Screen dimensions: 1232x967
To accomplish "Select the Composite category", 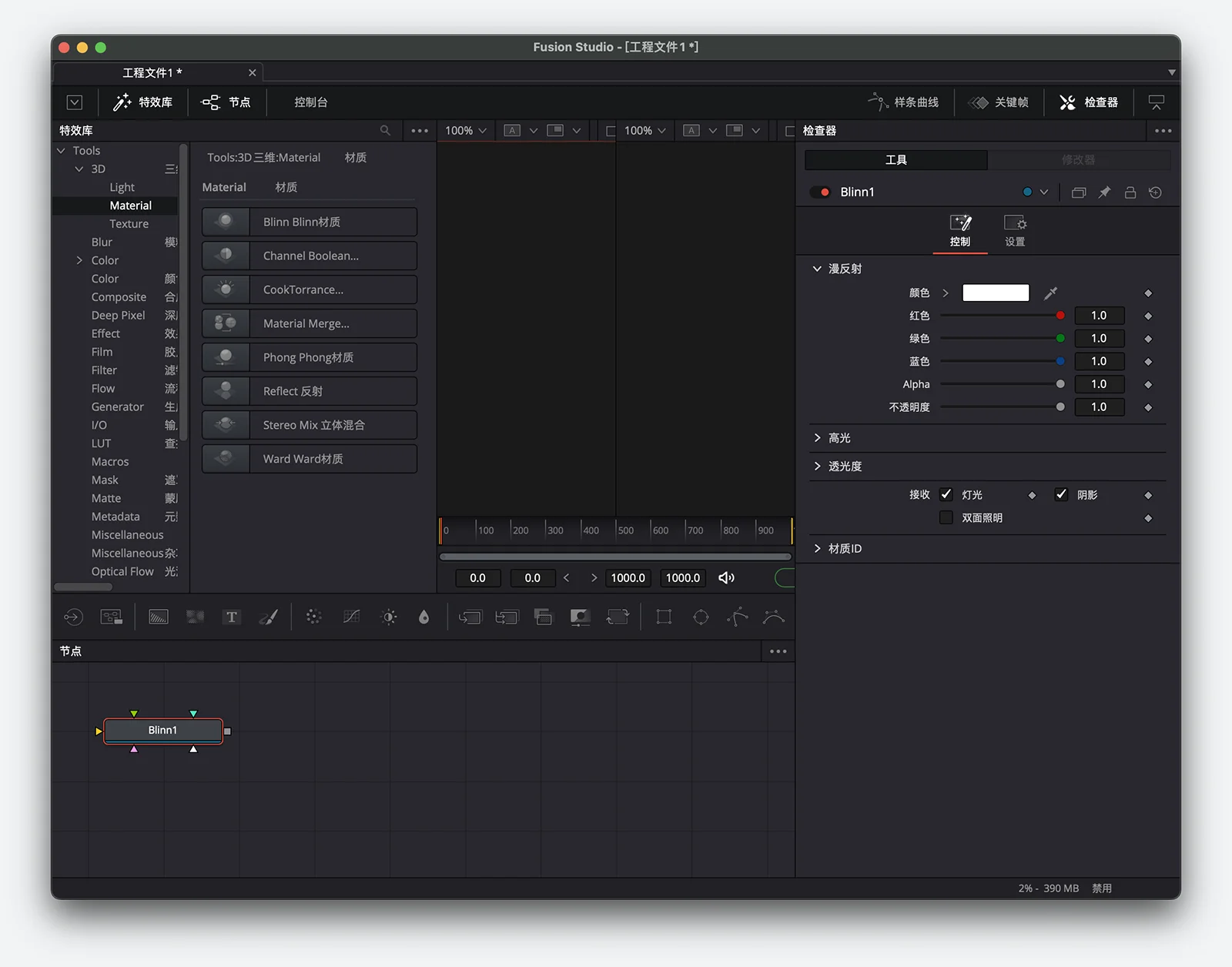I will click(x=119, y=297).
